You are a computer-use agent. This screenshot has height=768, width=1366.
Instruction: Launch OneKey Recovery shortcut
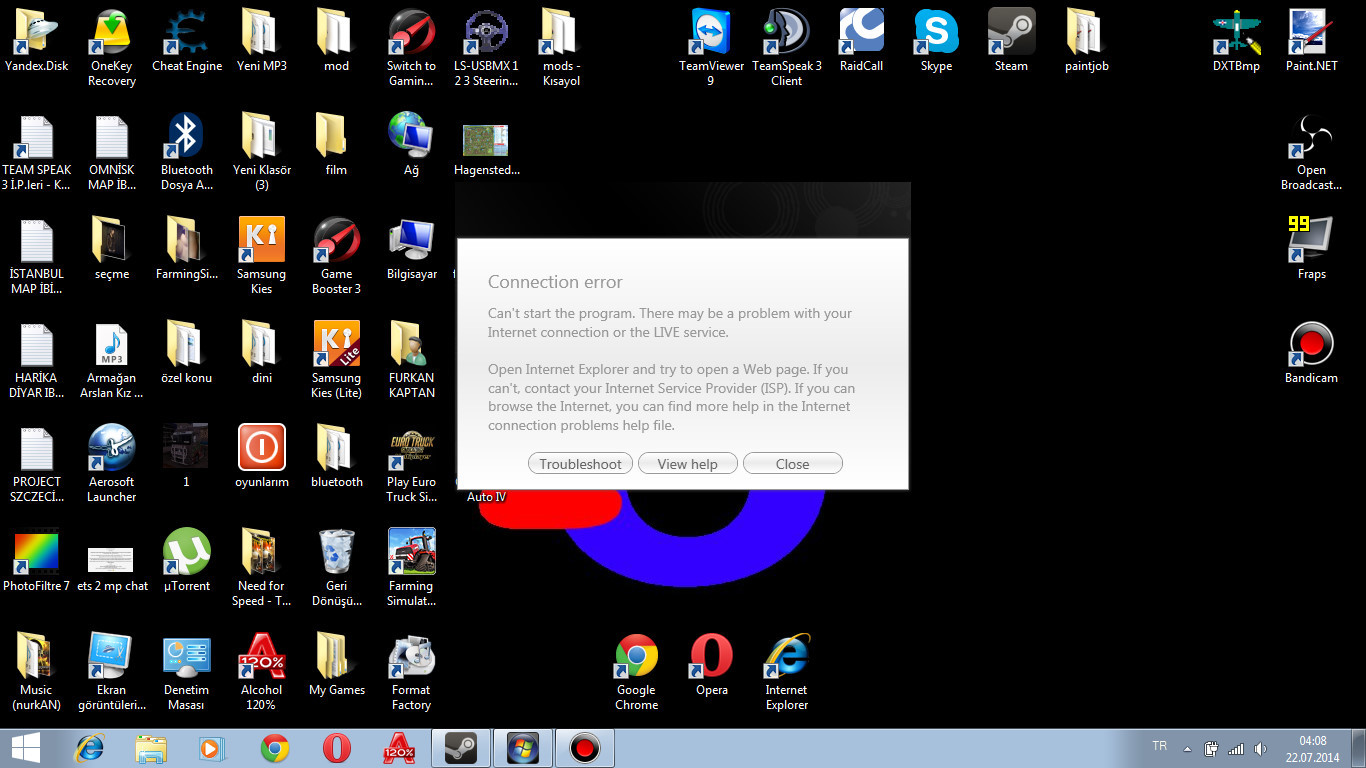tap(112, 48)
